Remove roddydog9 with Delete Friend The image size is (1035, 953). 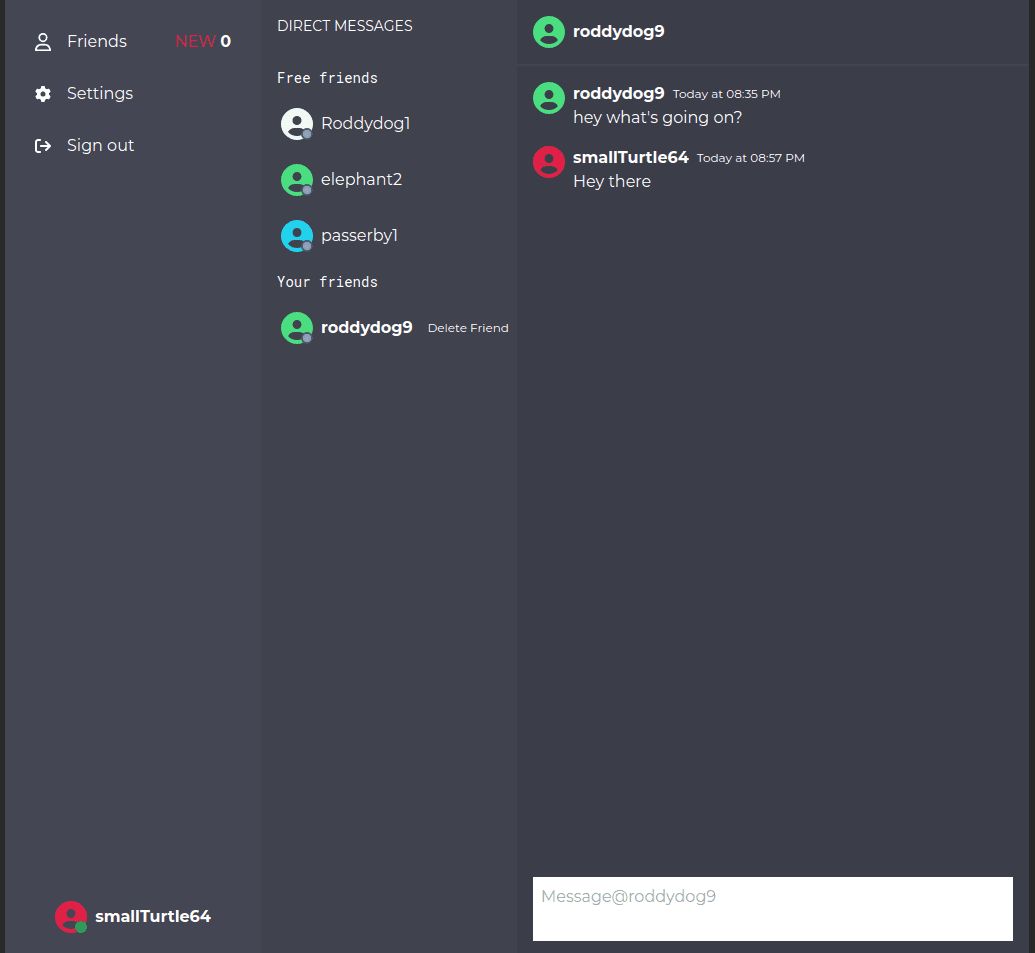pyautogui.click(x=468, y=328)
